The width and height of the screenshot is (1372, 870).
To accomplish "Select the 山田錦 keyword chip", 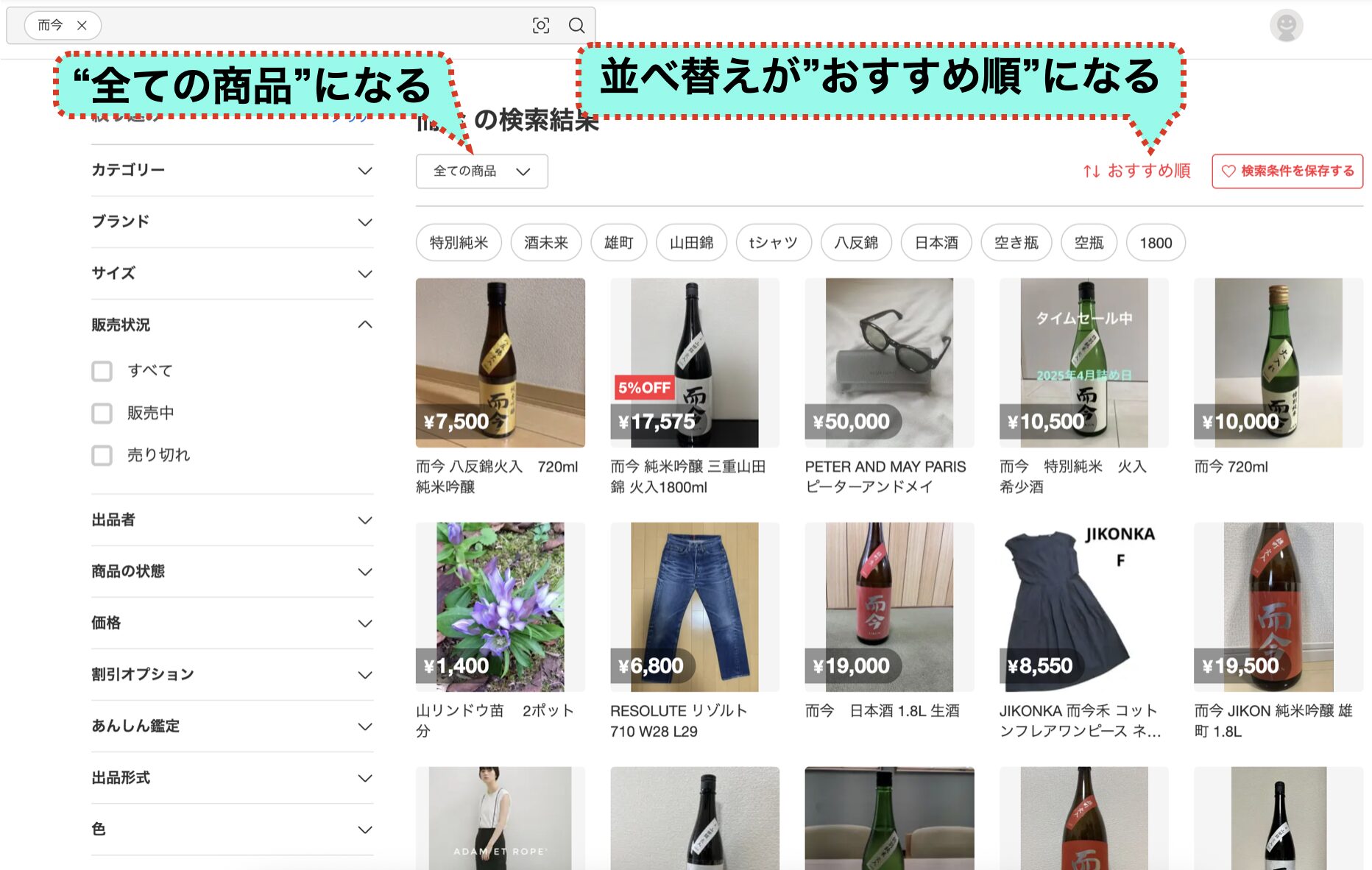I will coord(691,243).
